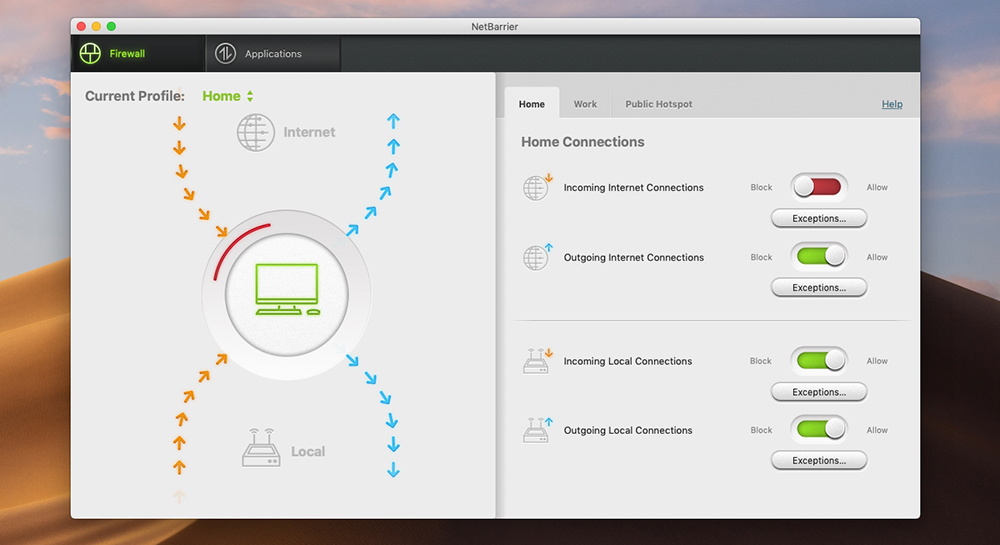The height and width of the screenshot is (545, 1000).
Task: Click the Outgoing Local Connections router icon
Action: coord(537,430)
